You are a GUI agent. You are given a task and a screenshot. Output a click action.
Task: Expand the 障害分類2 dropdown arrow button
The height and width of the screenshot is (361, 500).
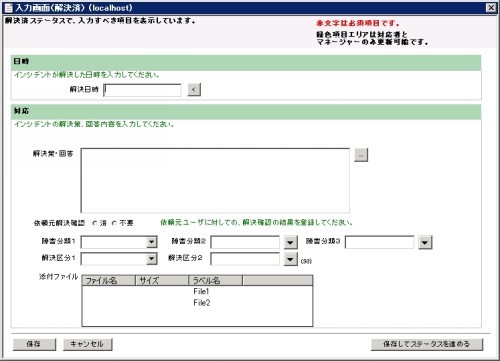pos(290,242)
